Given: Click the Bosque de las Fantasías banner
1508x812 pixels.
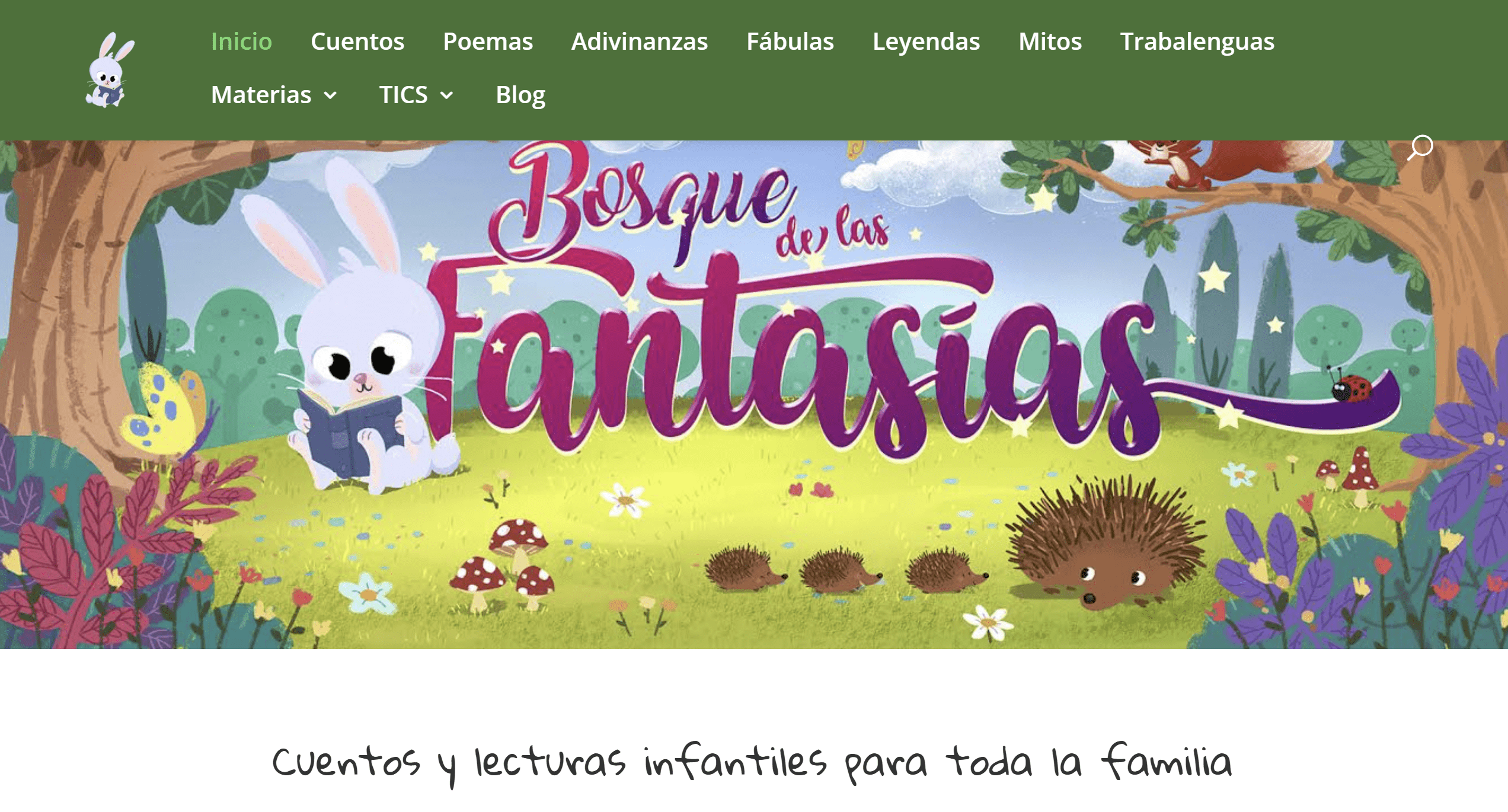Looking at the screenshot, I should point(754,394).
